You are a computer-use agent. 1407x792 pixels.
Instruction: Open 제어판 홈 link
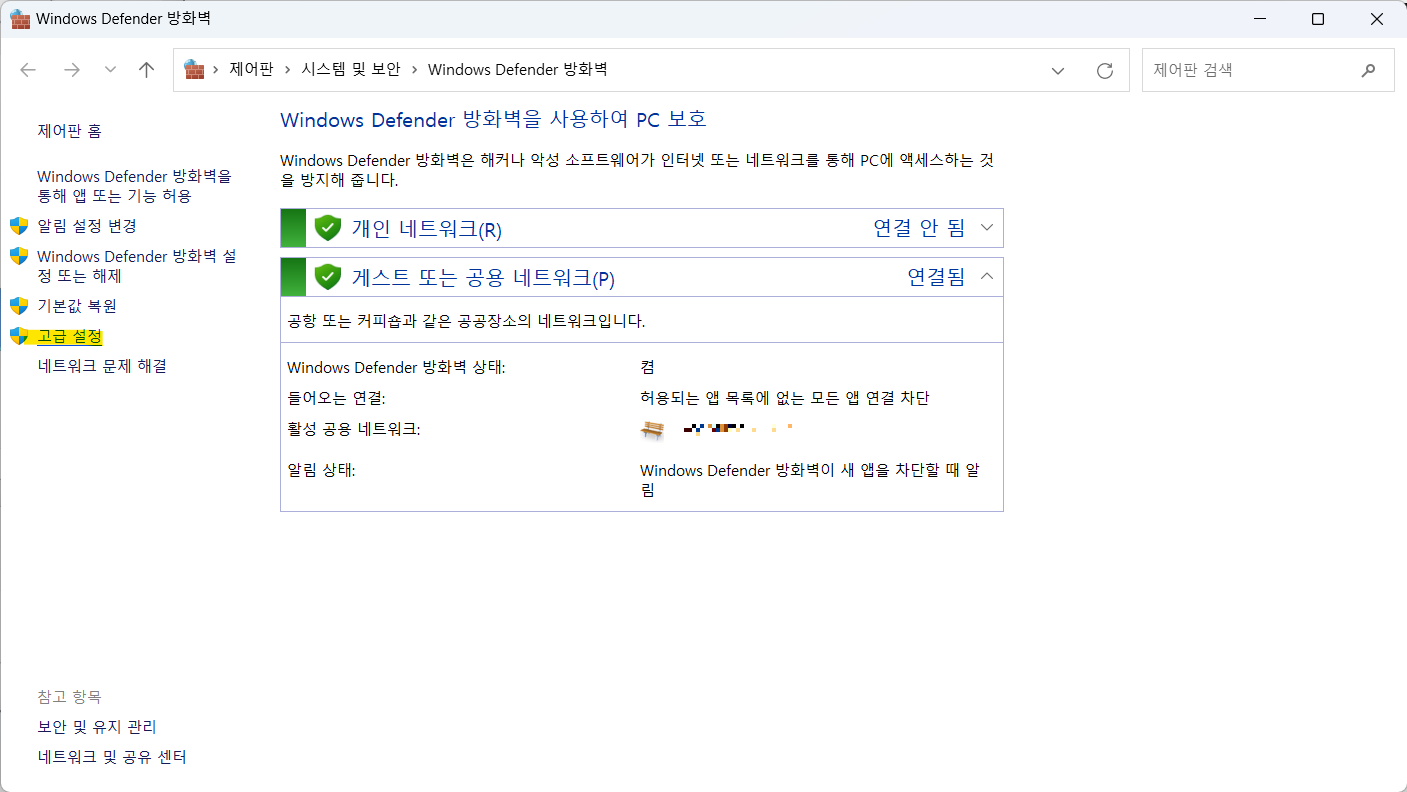(x=70, y=131)
